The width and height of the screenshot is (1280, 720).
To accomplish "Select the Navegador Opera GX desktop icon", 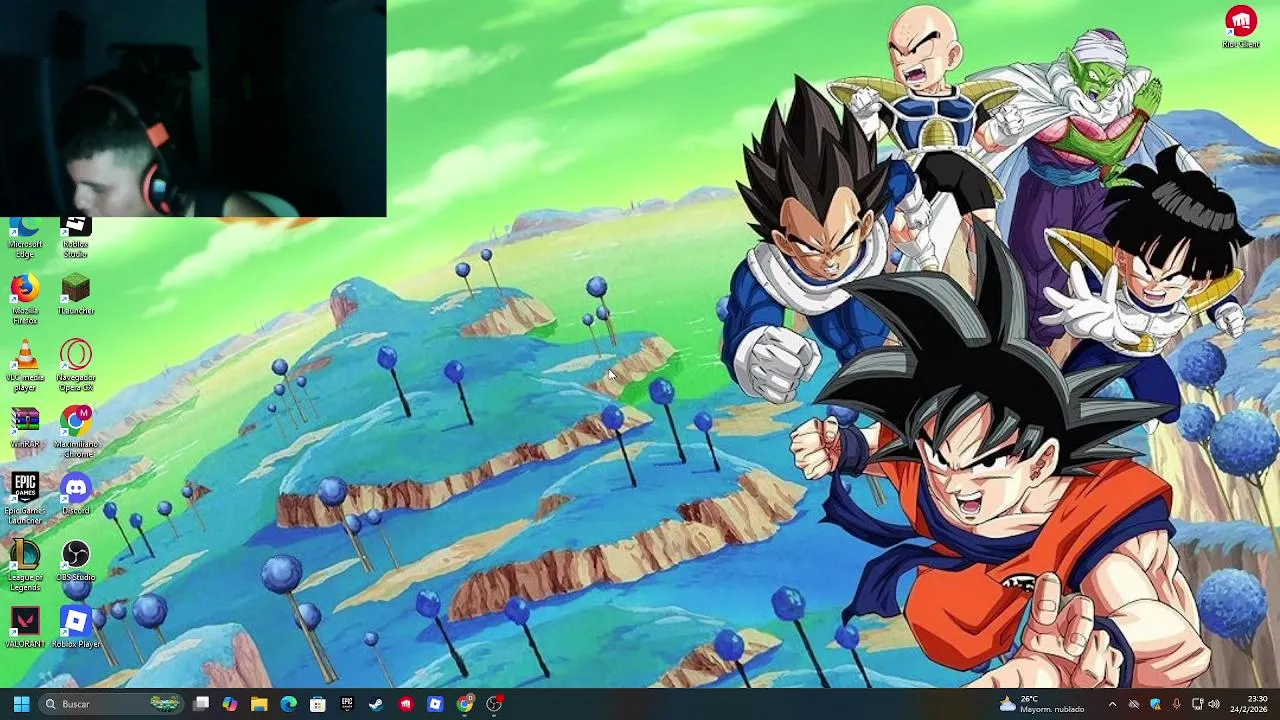I will [x=75, y=367].
